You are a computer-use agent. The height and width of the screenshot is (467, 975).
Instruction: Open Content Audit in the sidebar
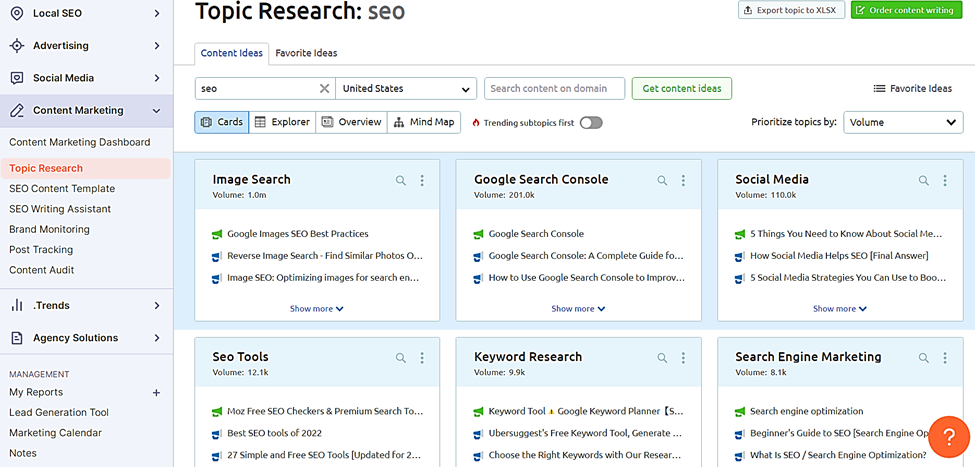42,270
